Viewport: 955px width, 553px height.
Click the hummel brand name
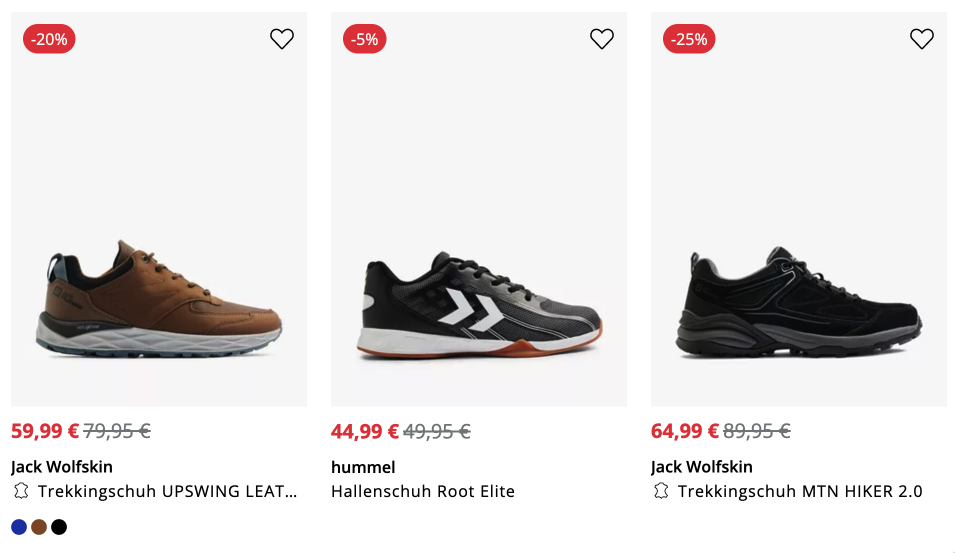click(x=363, y=467)
